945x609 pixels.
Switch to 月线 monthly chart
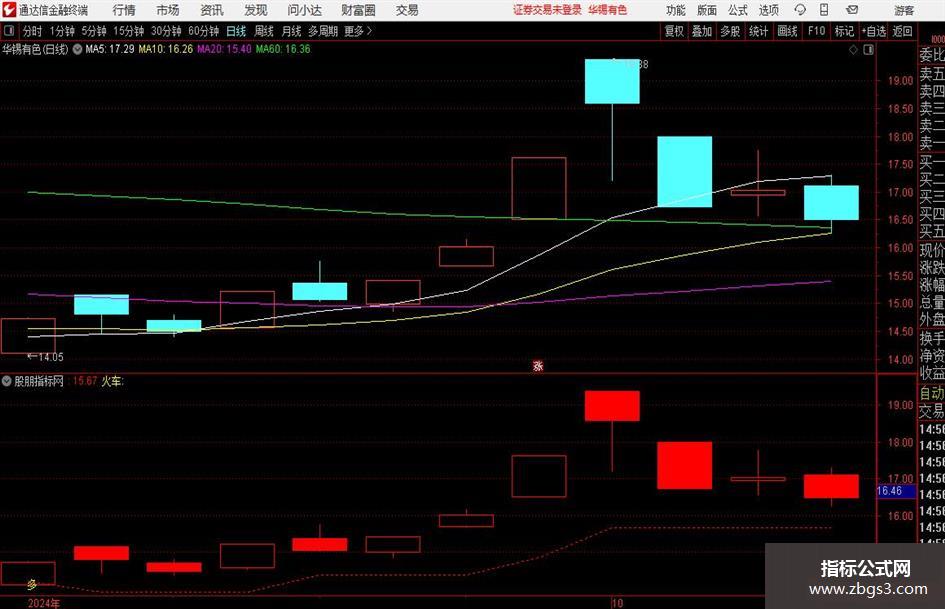click(x=291, y=31)
